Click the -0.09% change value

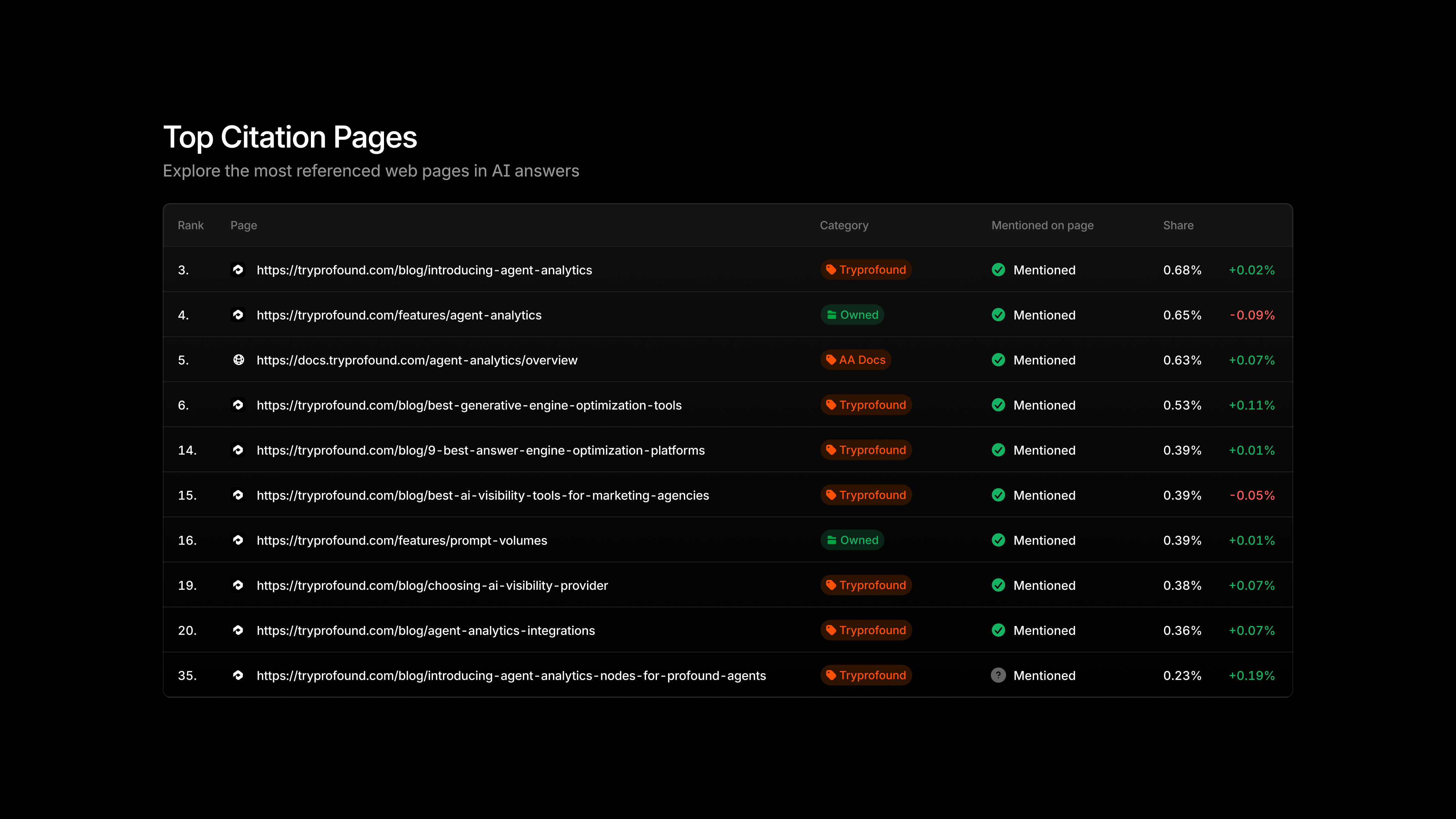[x=1253, y=315]
